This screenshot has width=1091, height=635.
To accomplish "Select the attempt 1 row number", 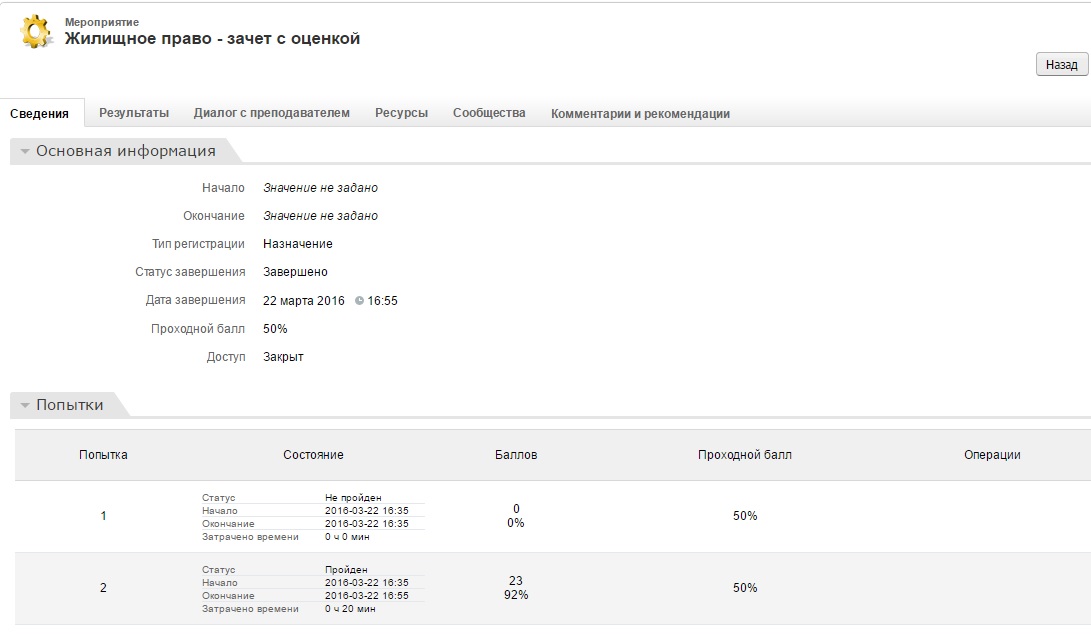I will (x=103, y=516).
